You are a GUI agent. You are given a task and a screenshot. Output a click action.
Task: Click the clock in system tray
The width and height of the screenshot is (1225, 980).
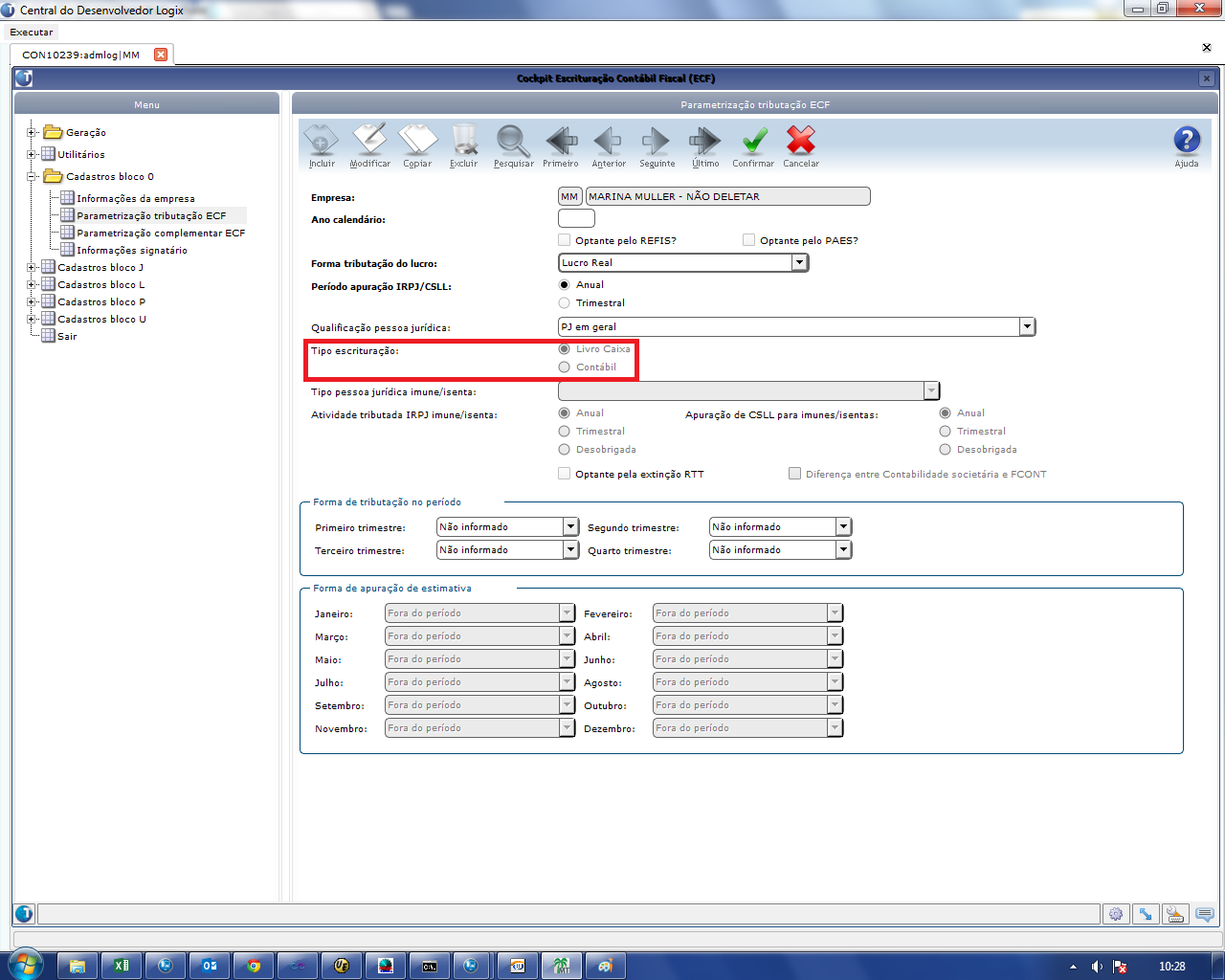1171,967
